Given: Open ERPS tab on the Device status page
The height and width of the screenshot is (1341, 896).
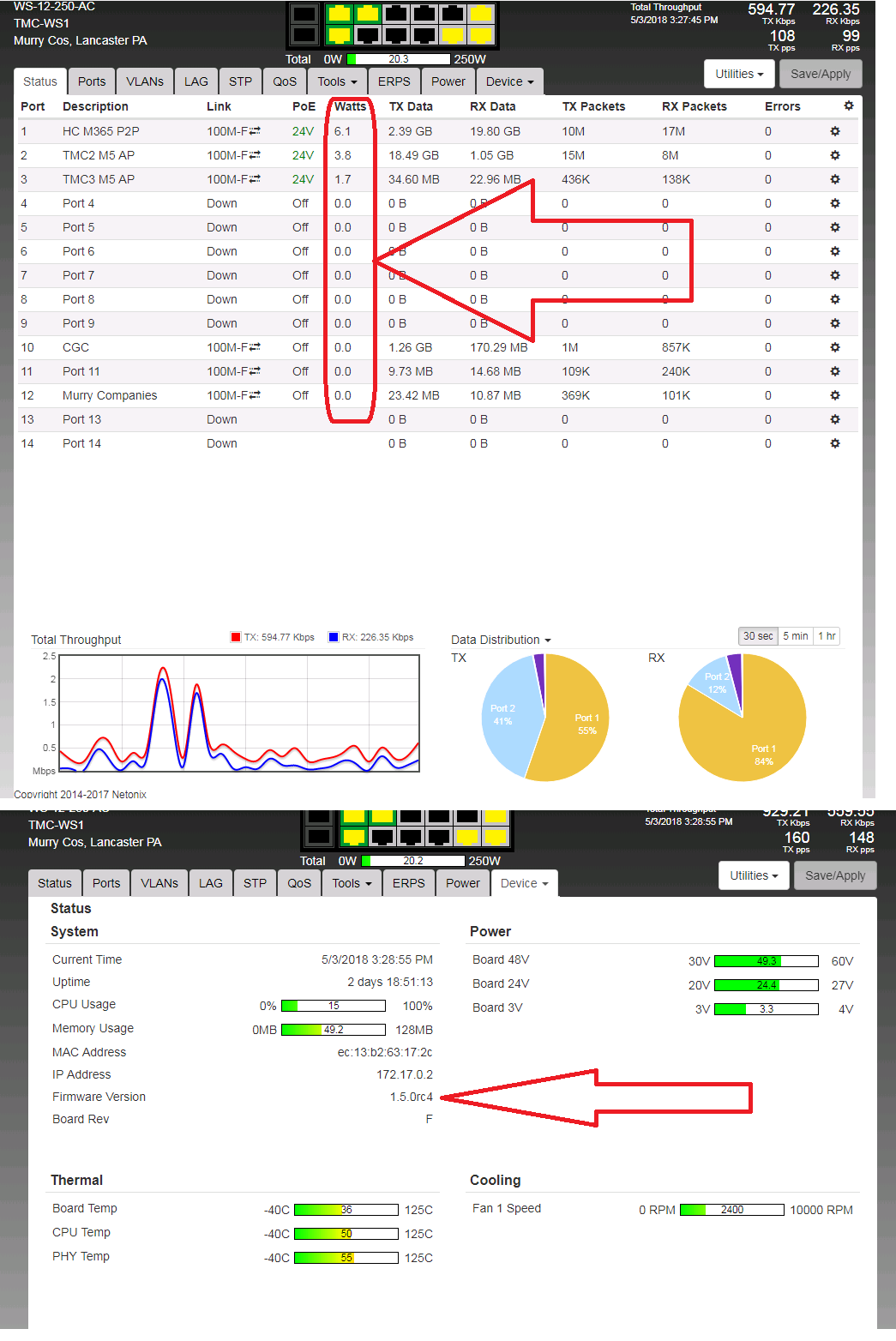Looking at the screenshot, I should (408, 883).
